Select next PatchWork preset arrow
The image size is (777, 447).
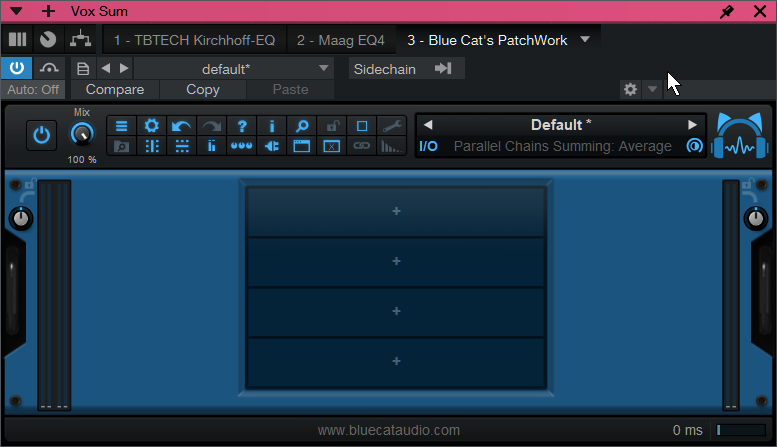click(692, 125)
